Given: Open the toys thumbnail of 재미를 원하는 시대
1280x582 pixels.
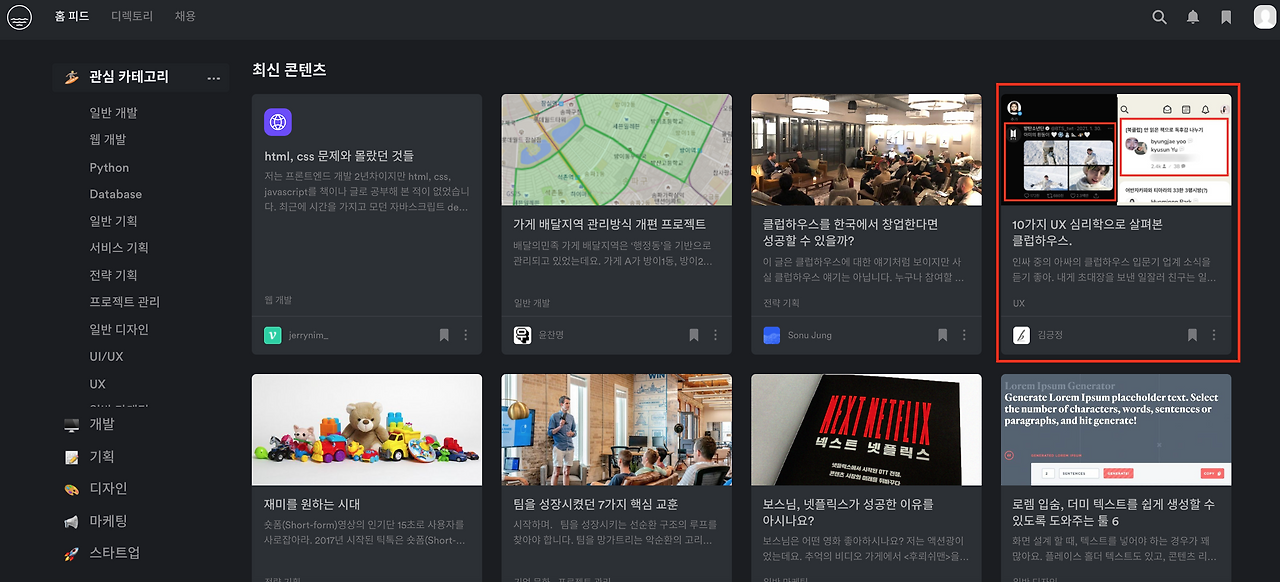Looking at the screenshot, I should [x=367, y=430].
